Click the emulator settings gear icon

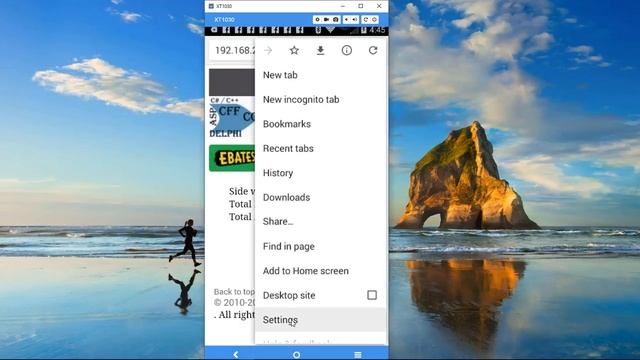pyautogui.click(x=318, y=20)
